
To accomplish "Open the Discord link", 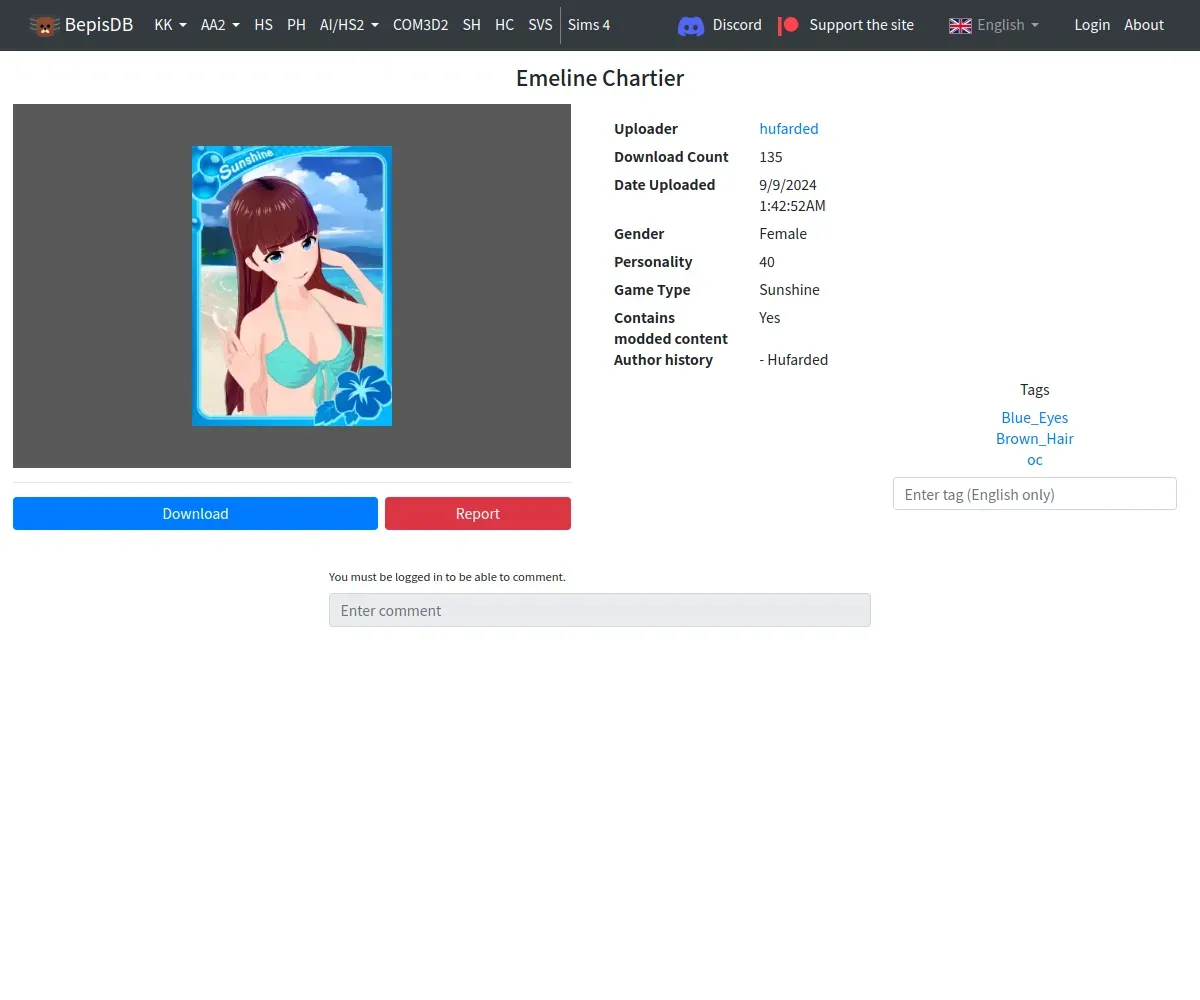I will click(720, 25).
